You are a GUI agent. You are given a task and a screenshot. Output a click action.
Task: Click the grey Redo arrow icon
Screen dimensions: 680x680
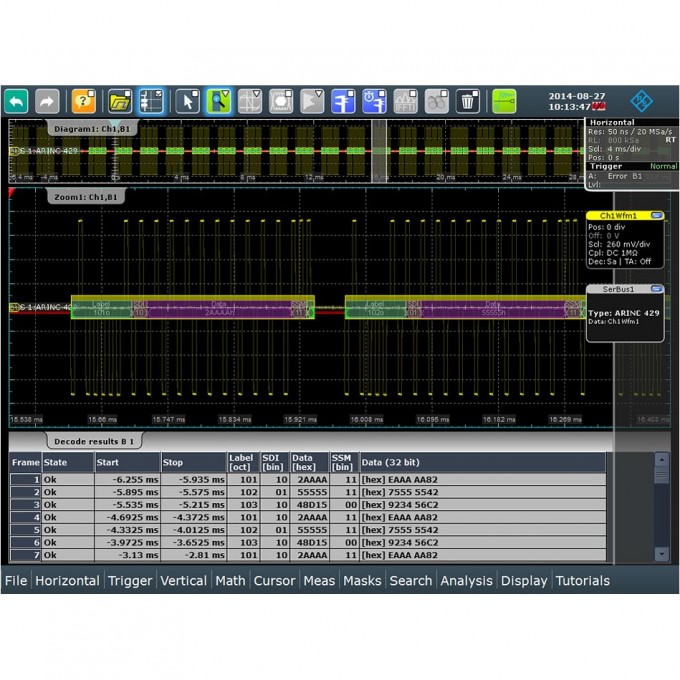[47, 101]
